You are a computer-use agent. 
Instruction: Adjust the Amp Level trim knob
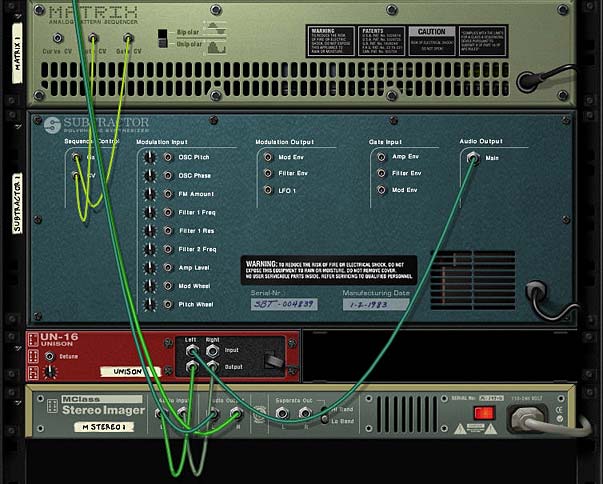[150, 268]
